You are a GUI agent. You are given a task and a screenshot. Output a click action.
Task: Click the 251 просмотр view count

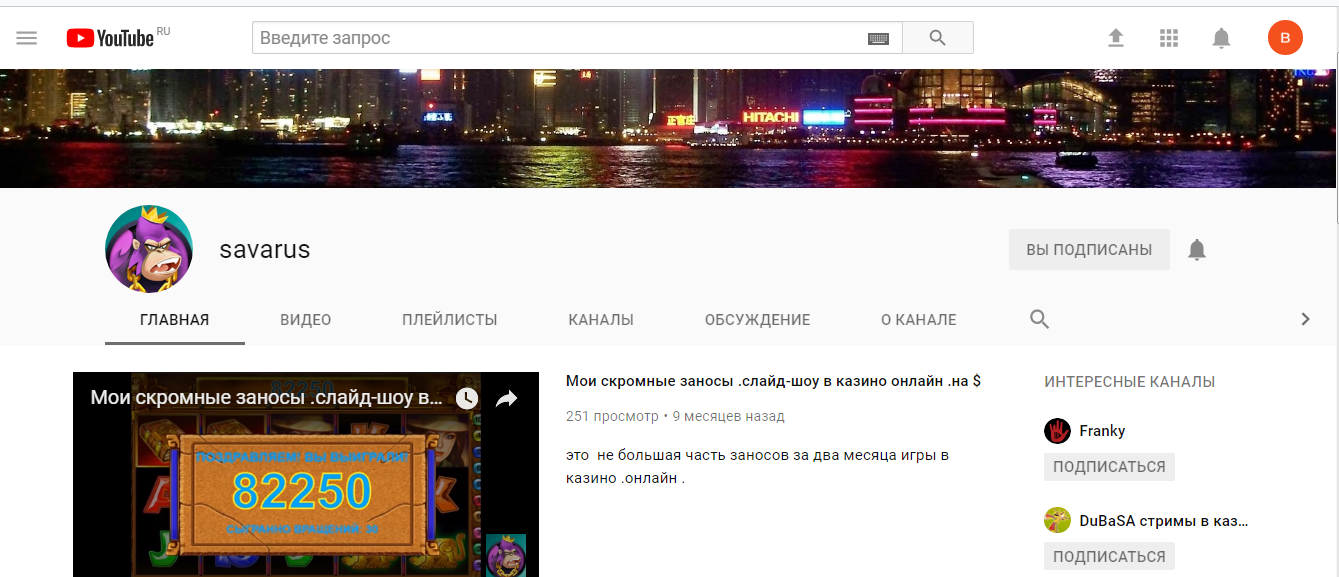[x=612, y=416]
